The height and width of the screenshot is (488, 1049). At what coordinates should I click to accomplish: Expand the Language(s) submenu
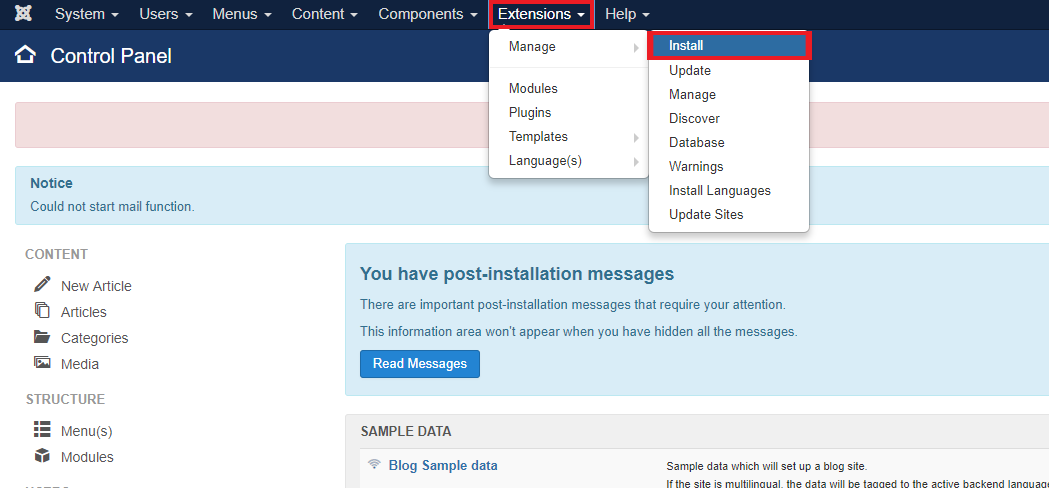pos(569,161)
